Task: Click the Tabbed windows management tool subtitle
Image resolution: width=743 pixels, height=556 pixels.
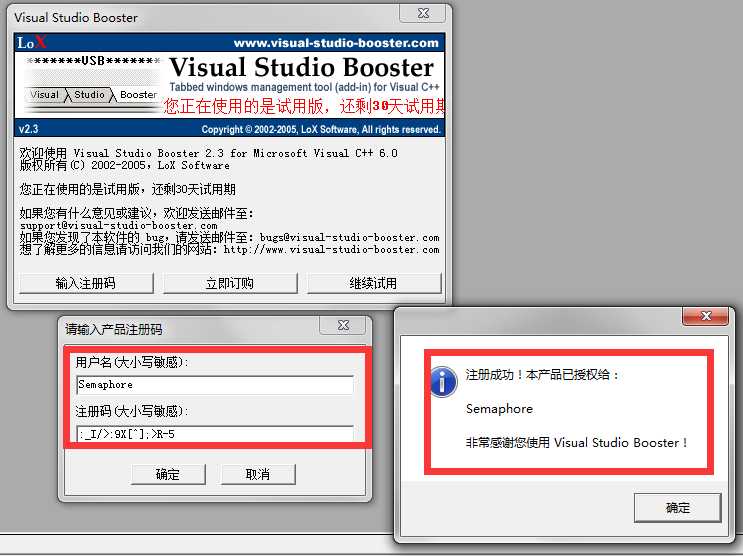Action: (x=305, y=87)
